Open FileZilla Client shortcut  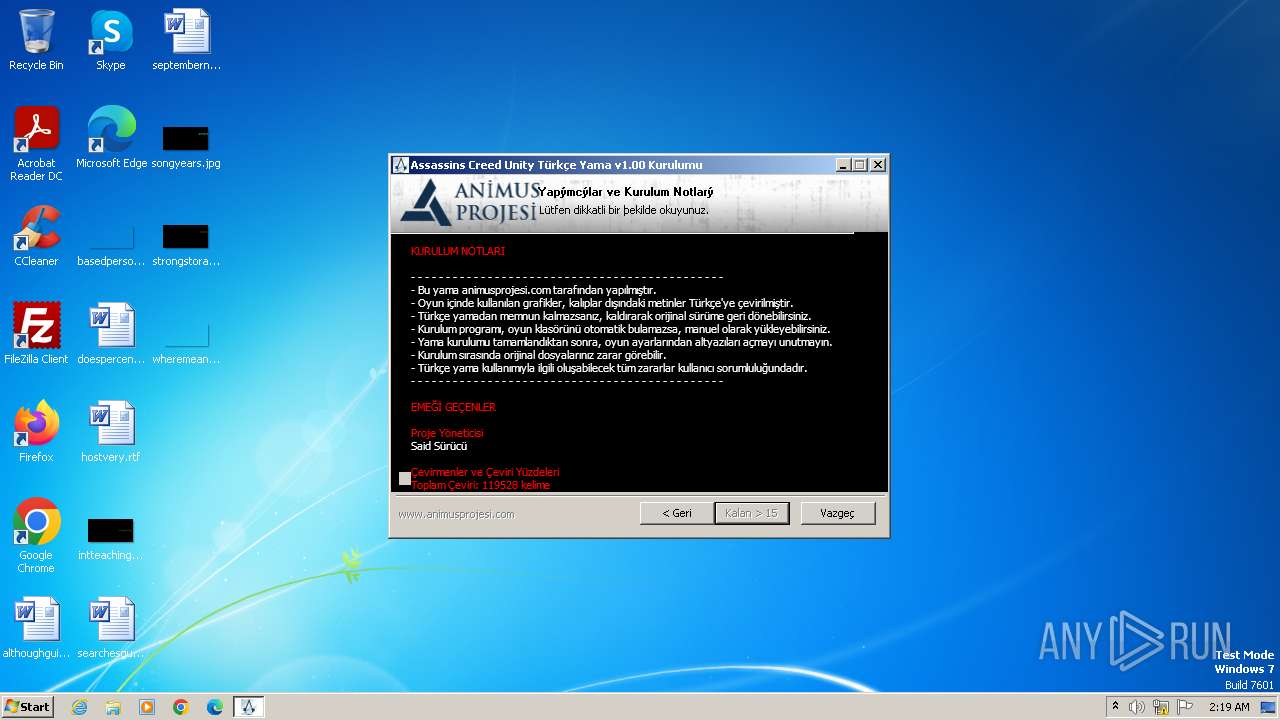36,334
